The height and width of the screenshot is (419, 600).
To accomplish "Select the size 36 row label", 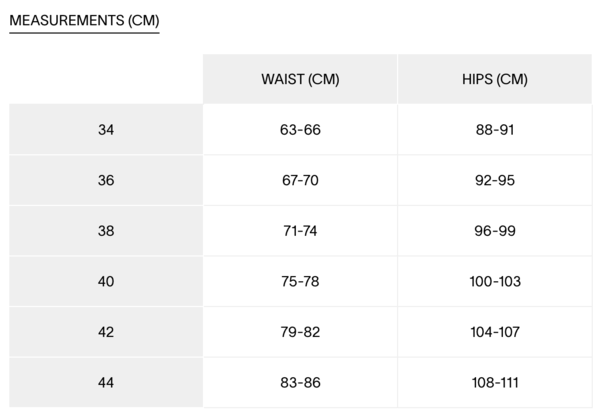I will click(x=106, y=181).
